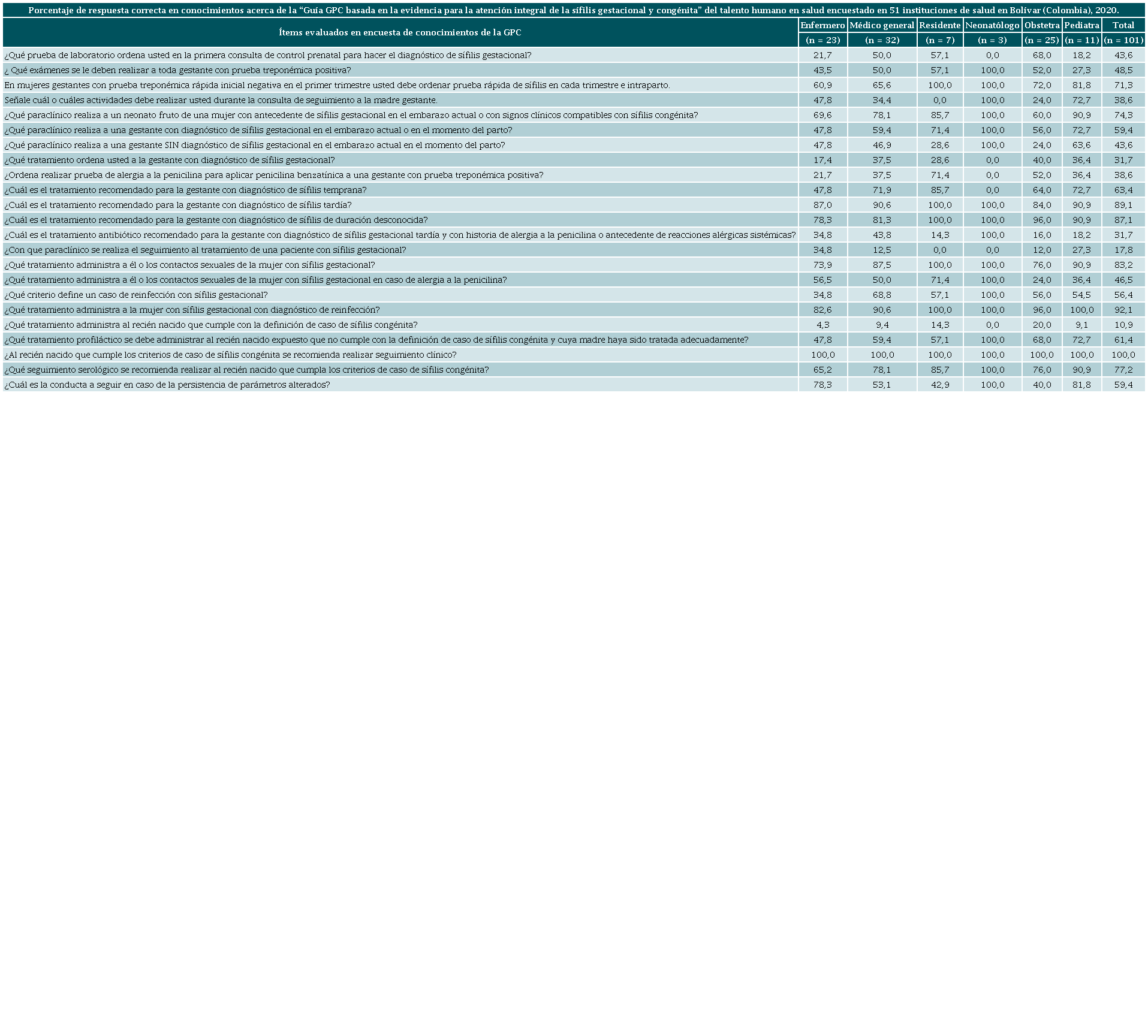Click the 92,1 value in the Total column

[1123, 310]
